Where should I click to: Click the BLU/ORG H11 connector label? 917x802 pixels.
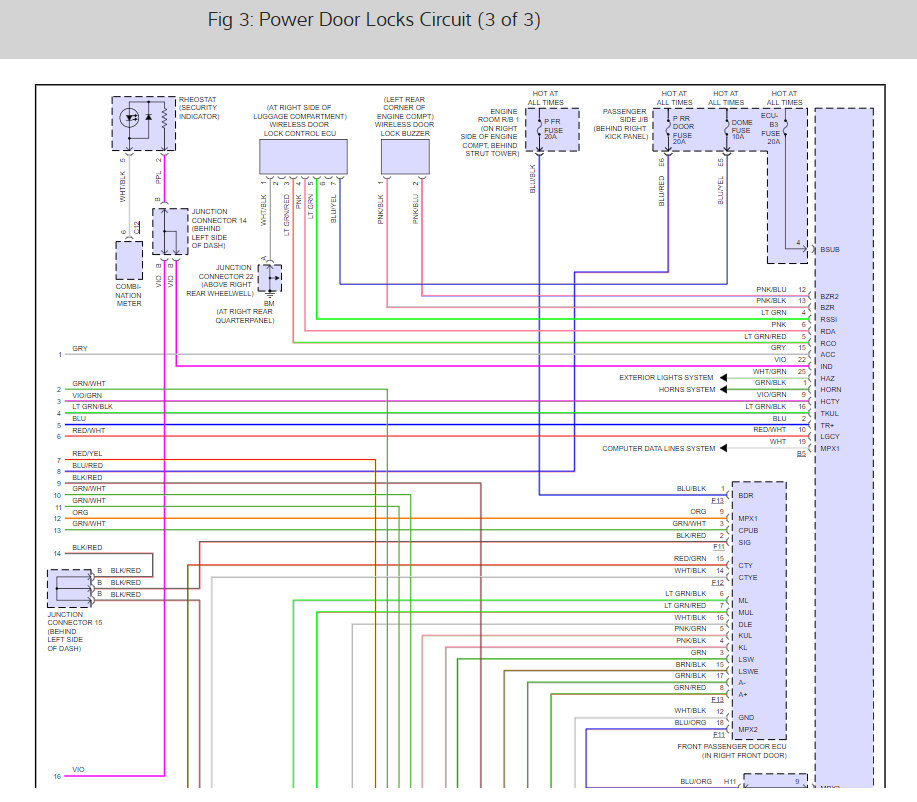click(708, 782)
